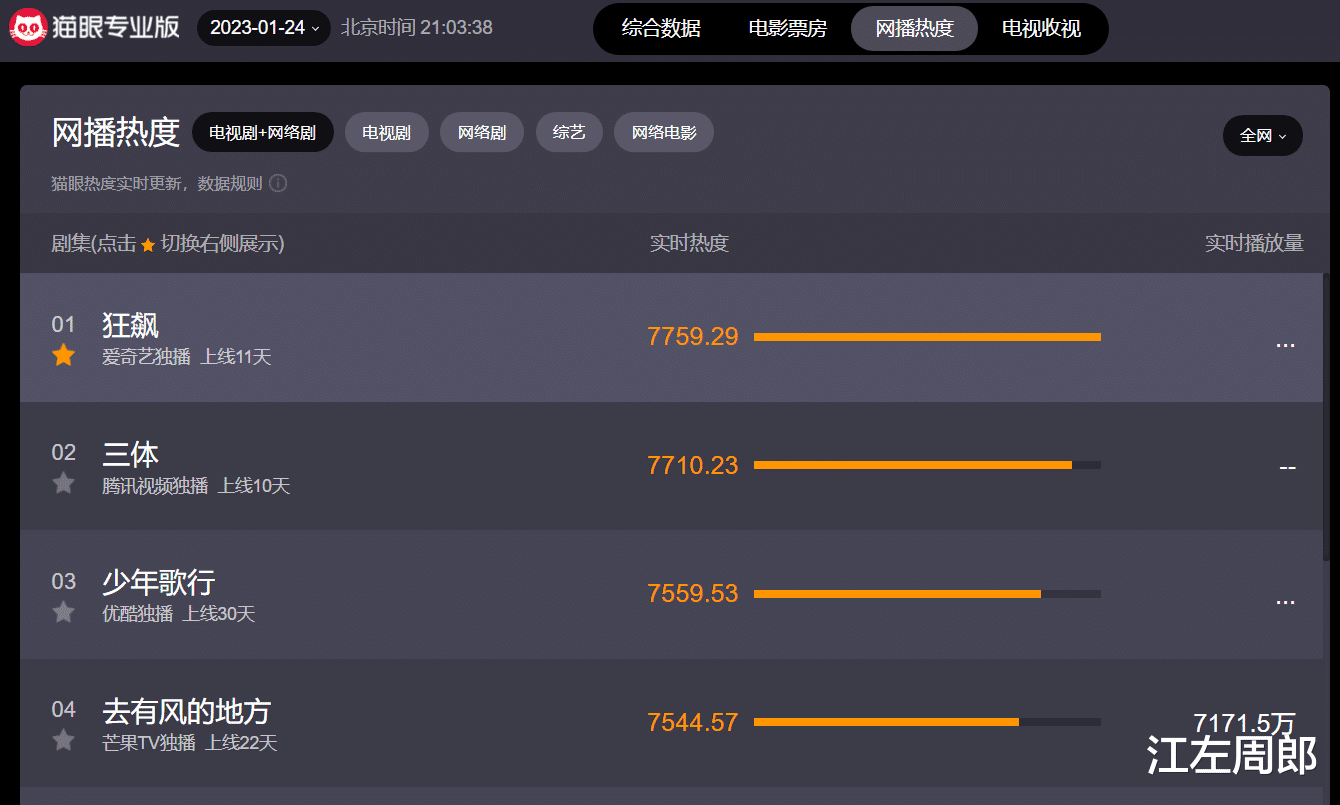Filter by 网络电影

pos(664,132)
